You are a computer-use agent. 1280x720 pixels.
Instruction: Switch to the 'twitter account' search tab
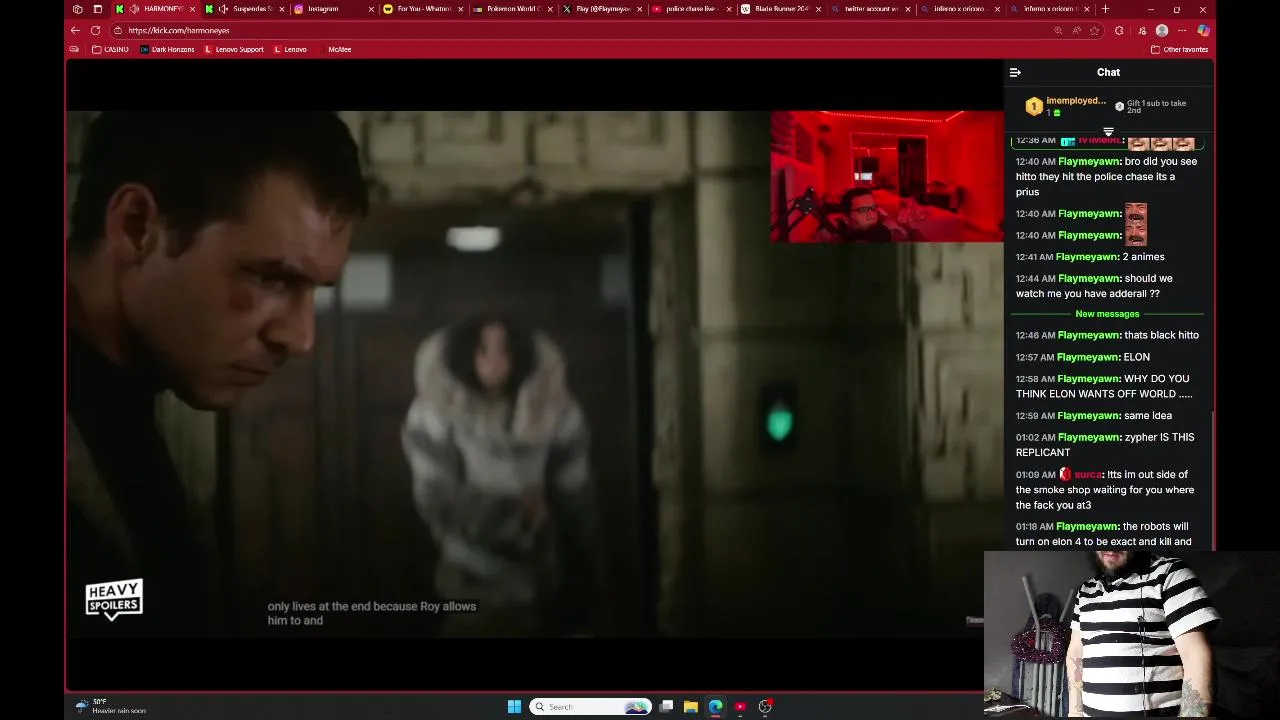[x=869, y=9]
